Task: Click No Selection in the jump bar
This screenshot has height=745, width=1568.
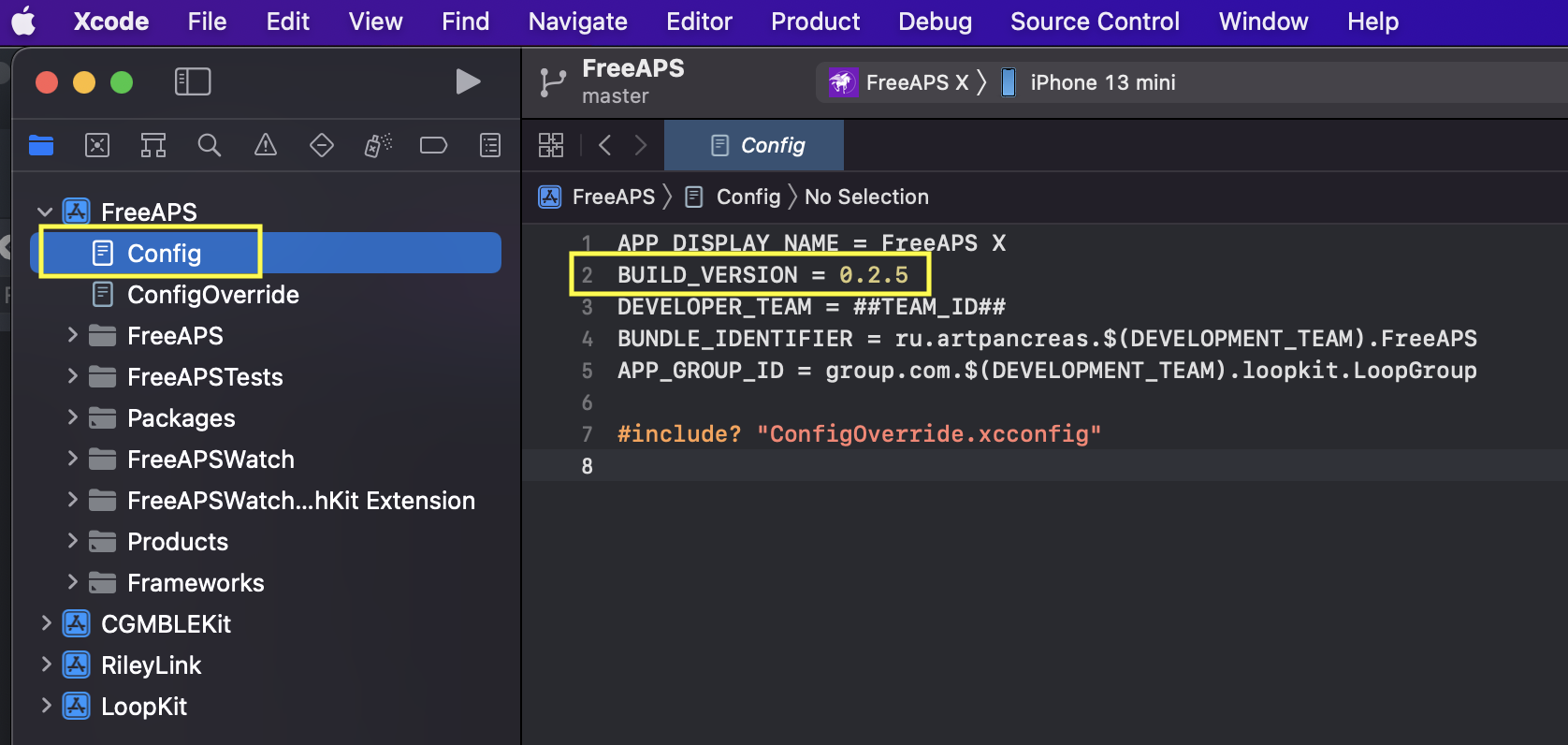Action: (x=866, y=197)
